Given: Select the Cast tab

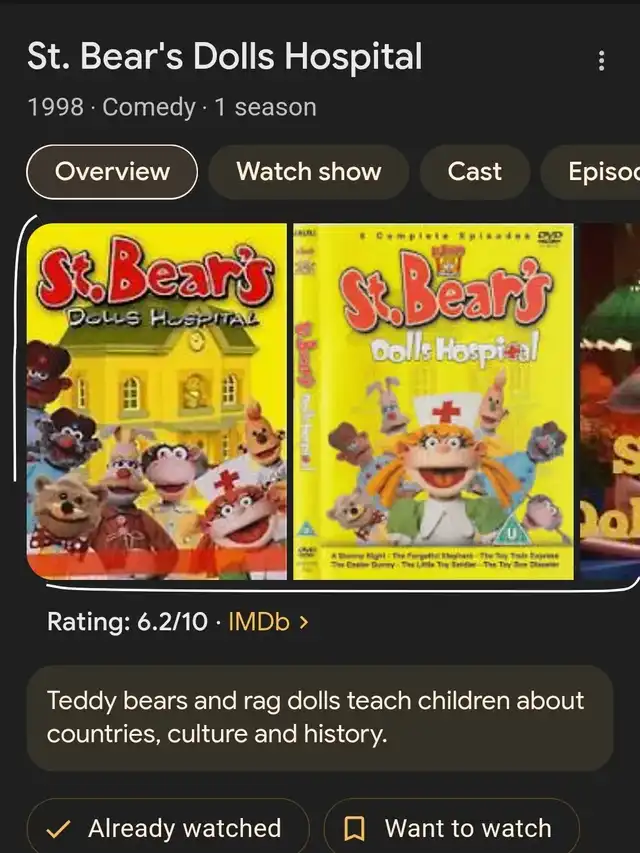Looking at the screenshot, I should pos(475,172).
